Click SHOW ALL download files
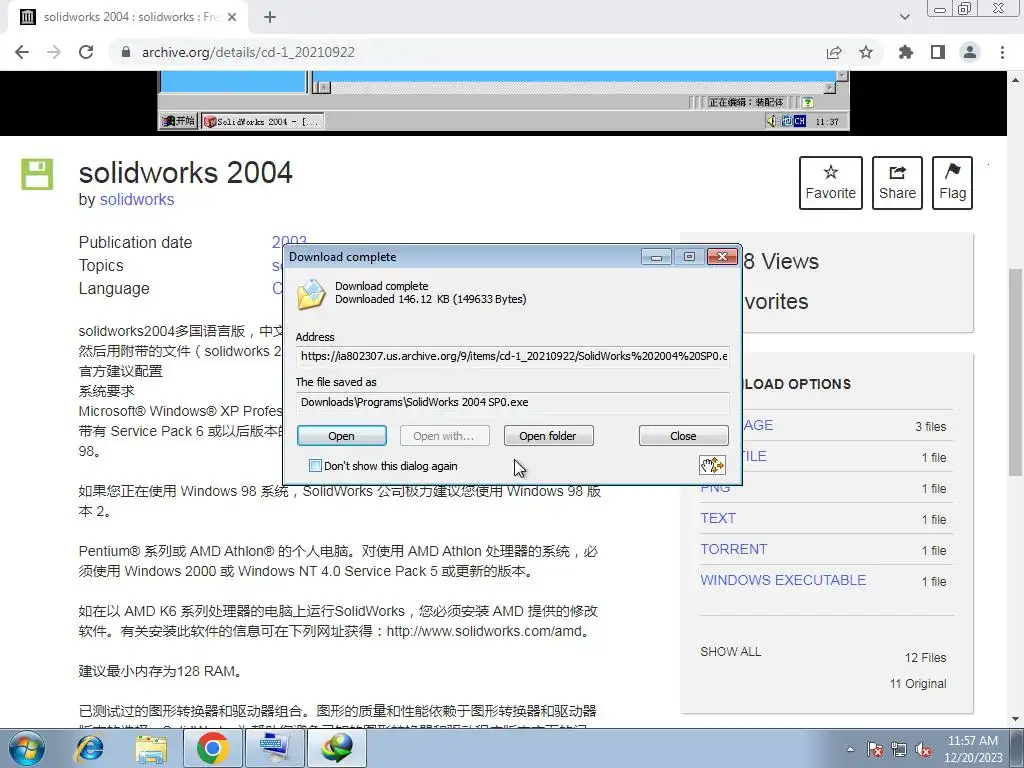Screen dimensions: 1024x768 (x=731, y=652)
